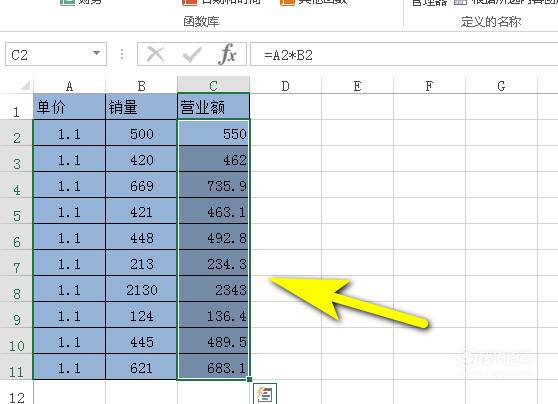
Task: Open the Name Box dropdown arrow
Action: pos(96,53)
